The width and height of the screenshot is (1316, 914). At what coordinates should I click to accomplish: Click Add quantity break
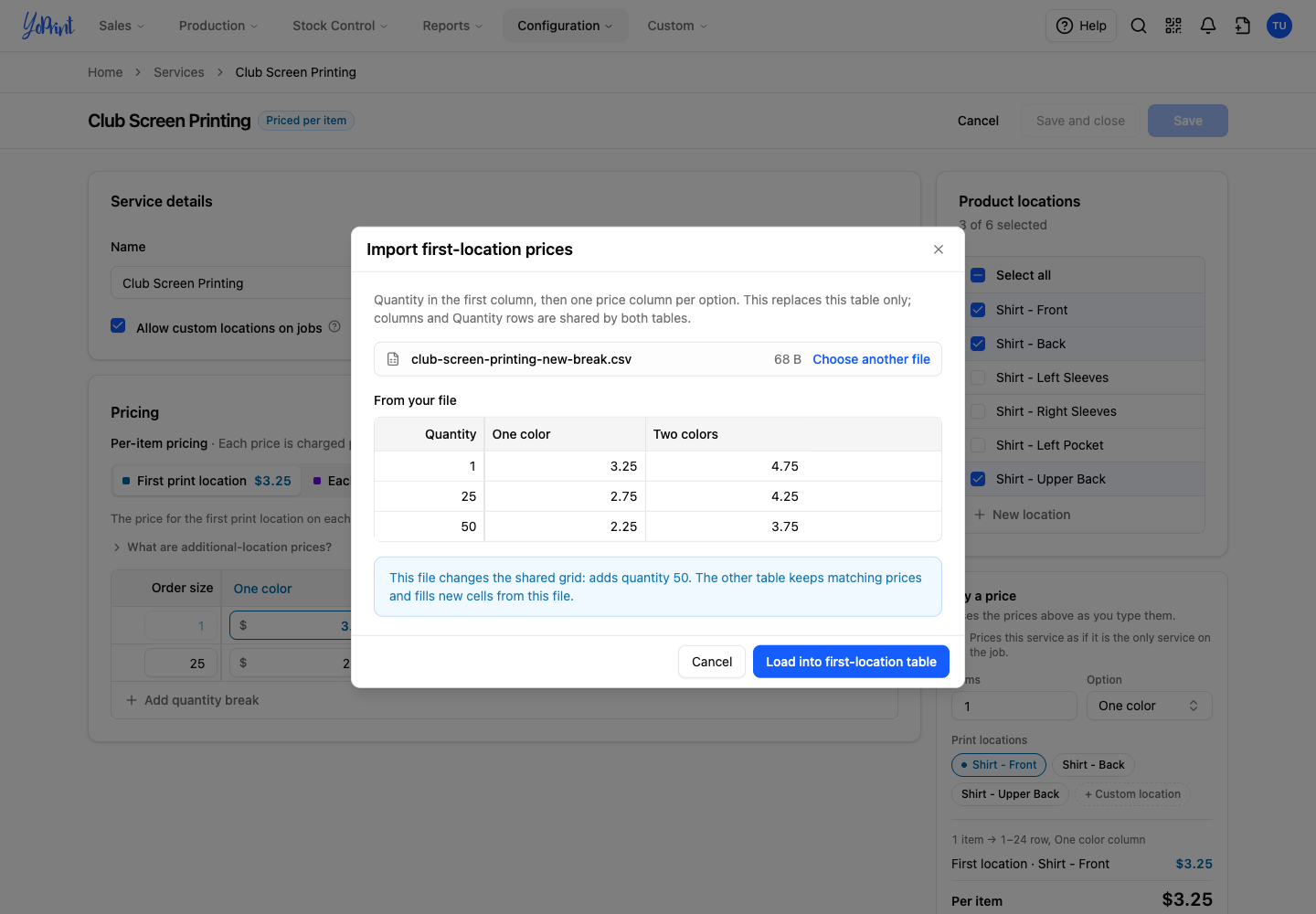(x=192, y=700)
